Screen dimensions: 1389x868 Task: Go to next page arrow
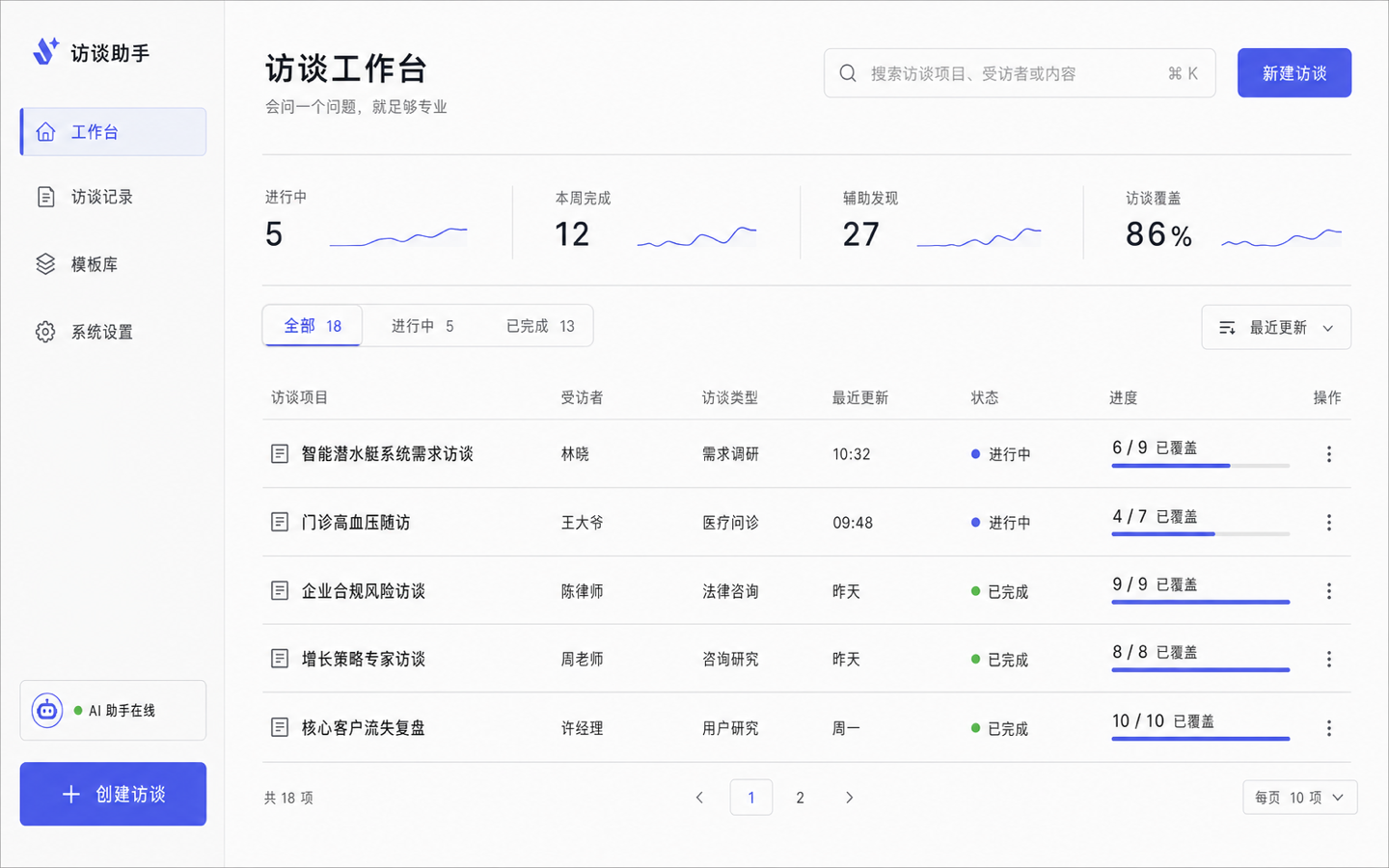[x=849, y=798]
